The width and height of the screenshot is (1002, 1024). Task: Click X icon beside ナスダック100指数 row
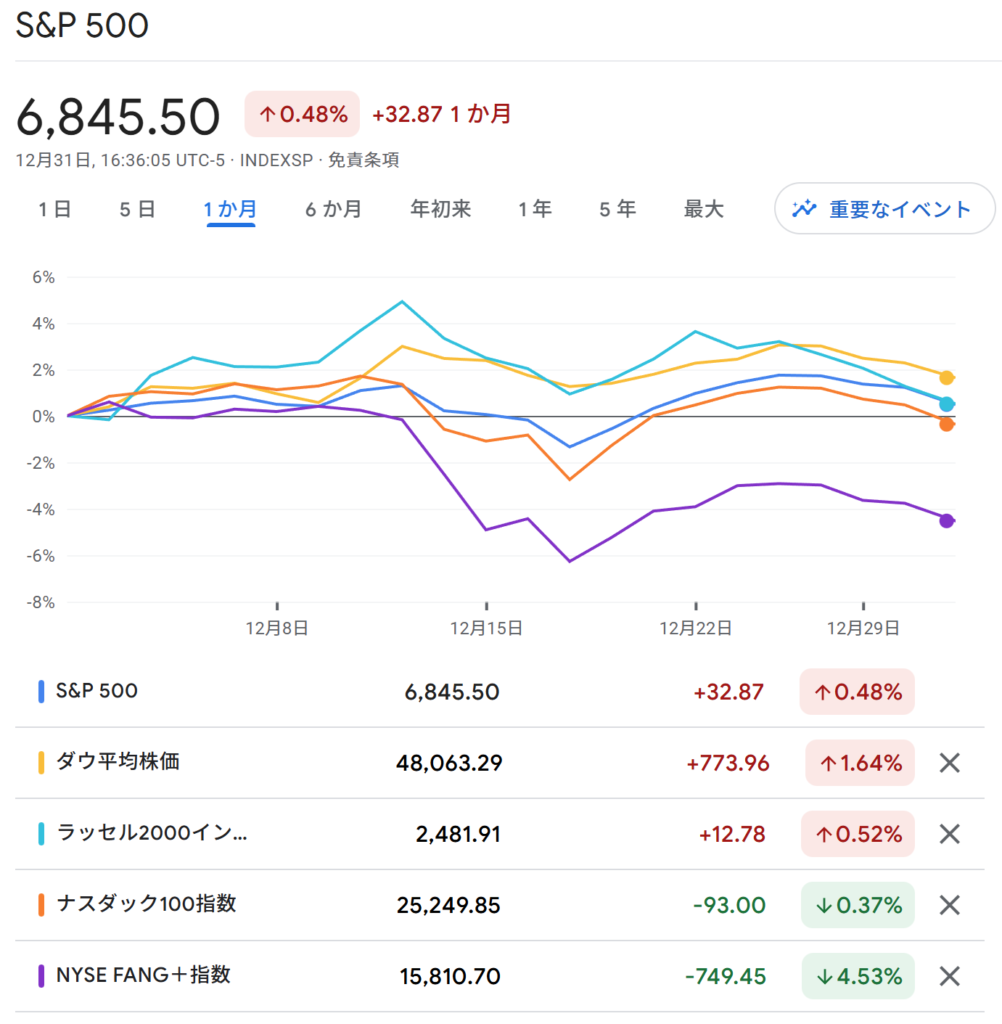[x=949, y=905]
